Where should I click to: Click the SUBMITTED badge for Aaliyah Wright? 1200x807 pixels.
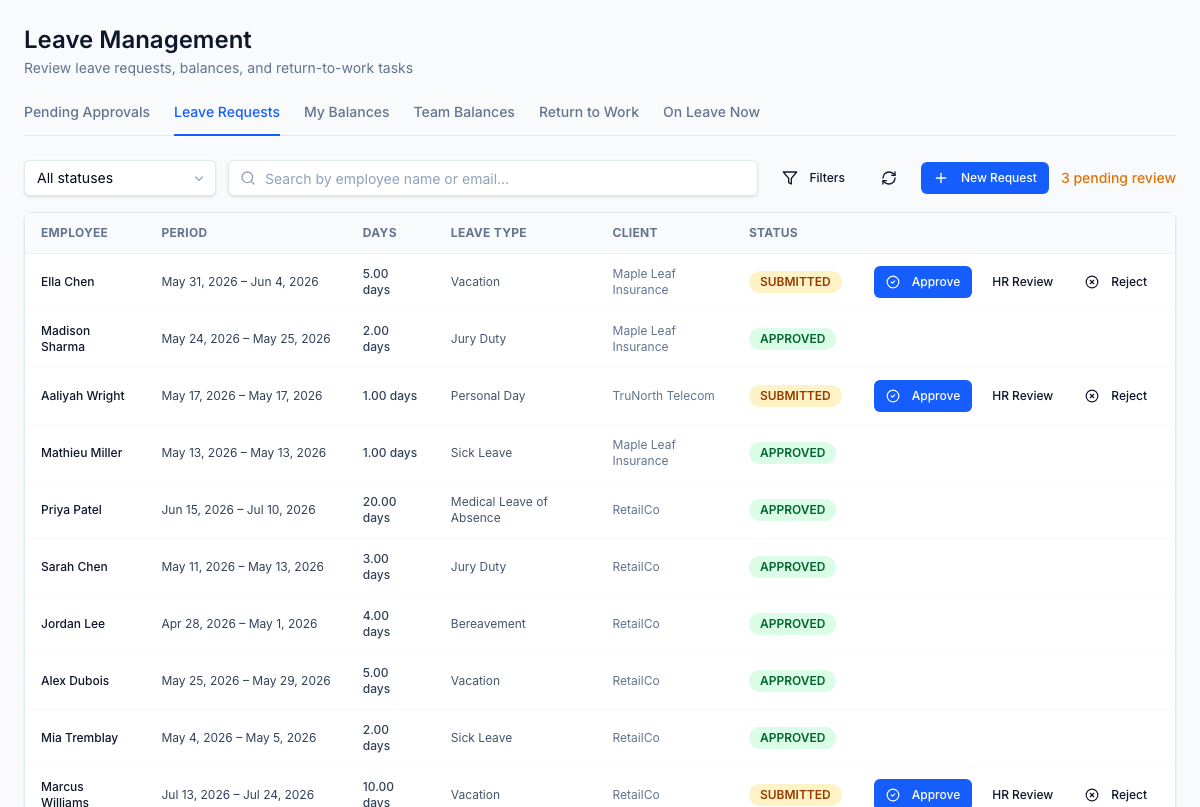(795, 396)
